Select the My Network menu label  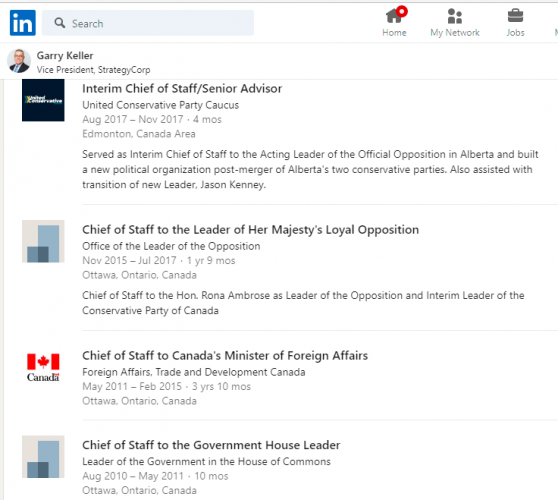[x=454, y=33]
